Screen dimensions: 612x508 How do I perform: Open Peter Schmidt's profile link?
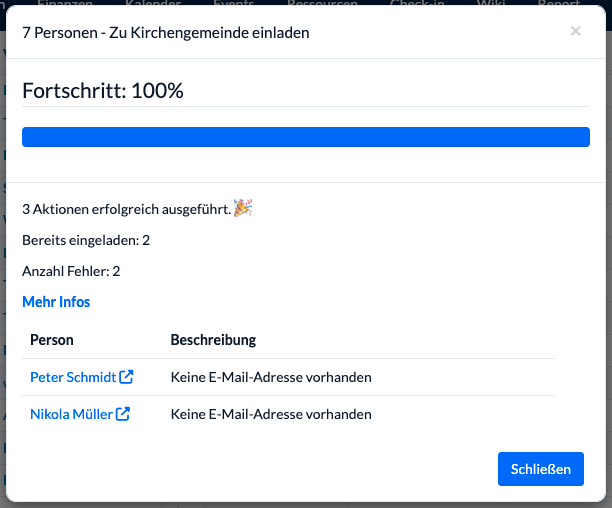click(73, 378)
